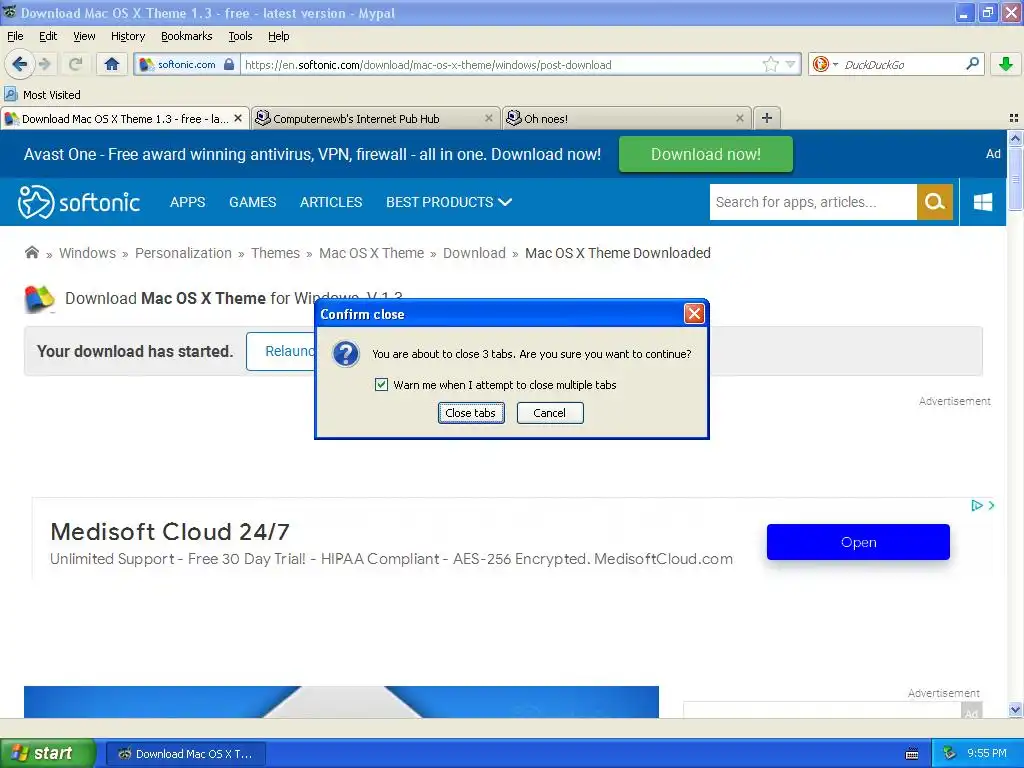The image size is (1024, 768).
Task: Open the ARTICLES navigation link
Action: (x=330, y=202)
